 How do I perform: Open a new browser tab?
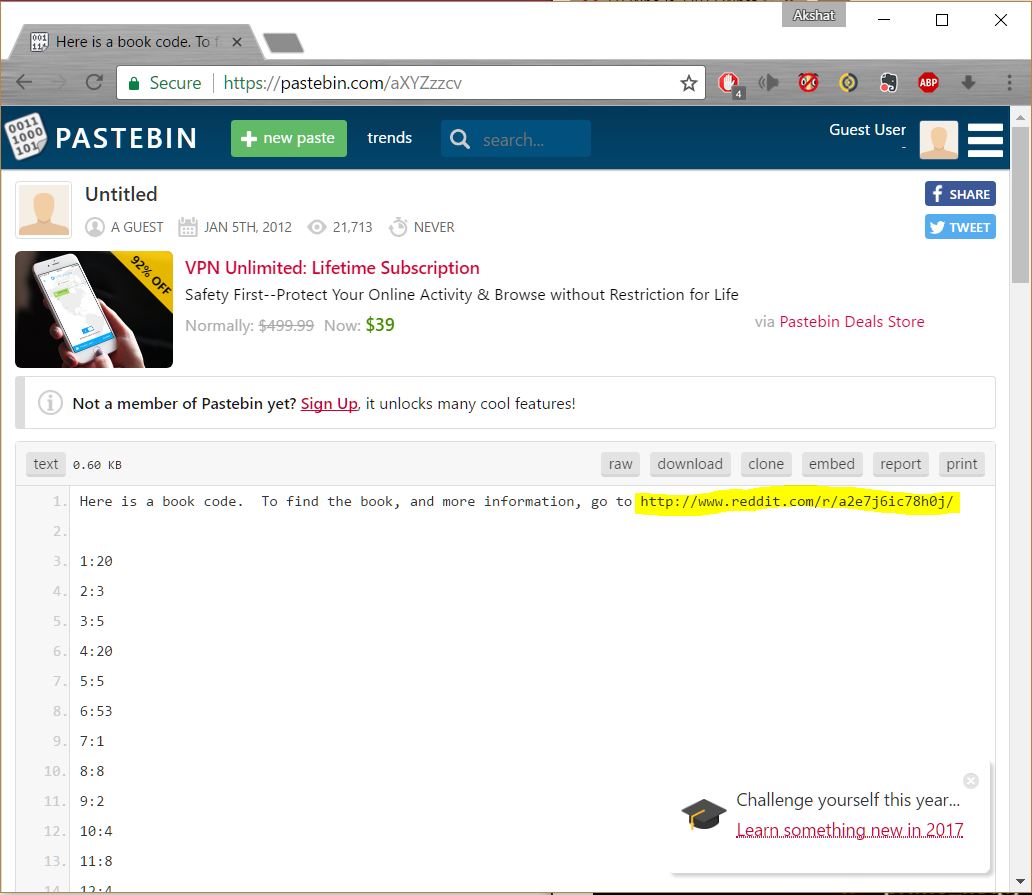coord(284,43)
